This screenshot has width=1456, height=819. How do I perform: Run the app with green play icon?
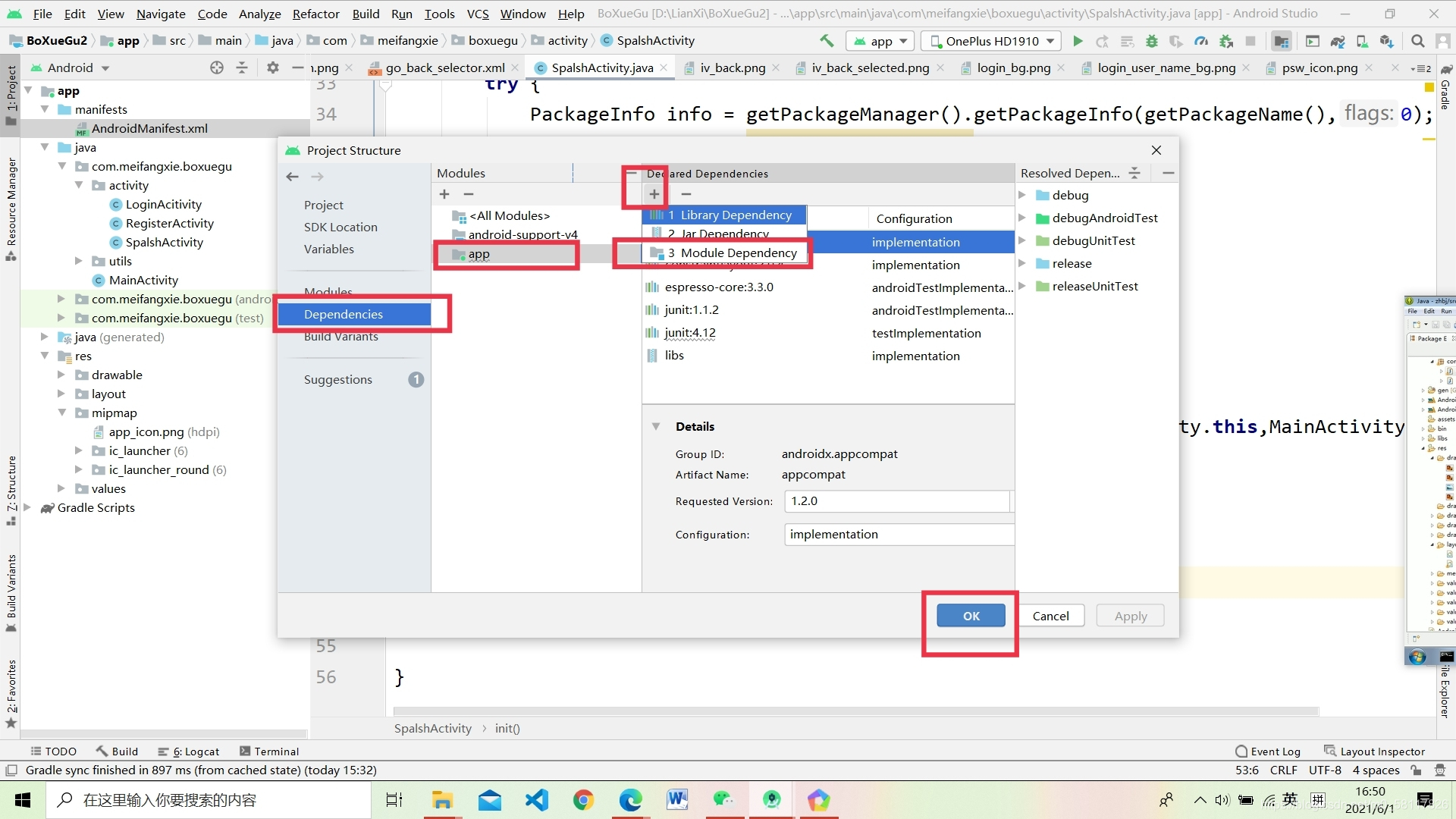click(x=1078, y=41)
